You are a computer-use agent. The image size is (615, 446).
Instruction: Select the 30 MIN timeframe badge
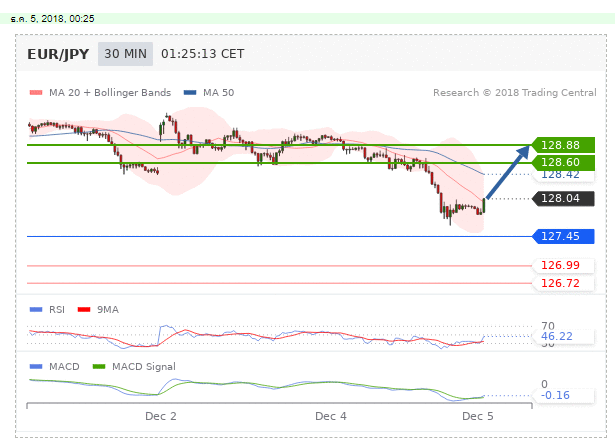click(x=125, y=54)
